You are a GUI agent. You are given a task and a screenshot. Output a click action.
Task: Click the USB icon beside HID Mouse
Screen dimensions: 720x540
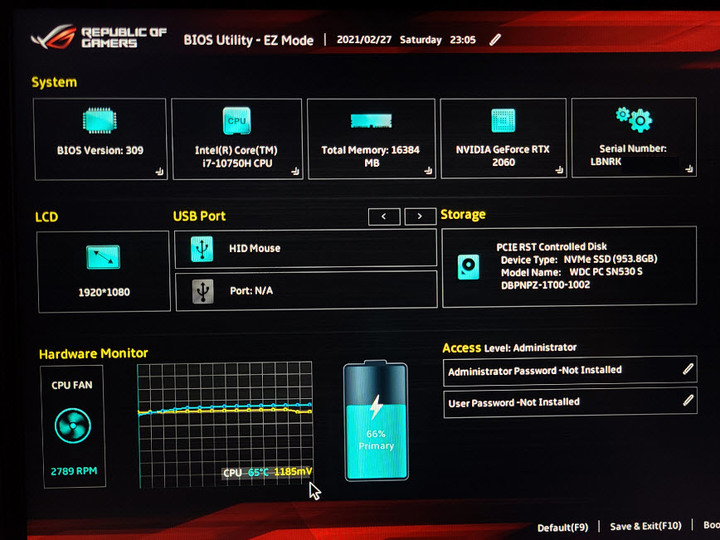coord(202,249)
